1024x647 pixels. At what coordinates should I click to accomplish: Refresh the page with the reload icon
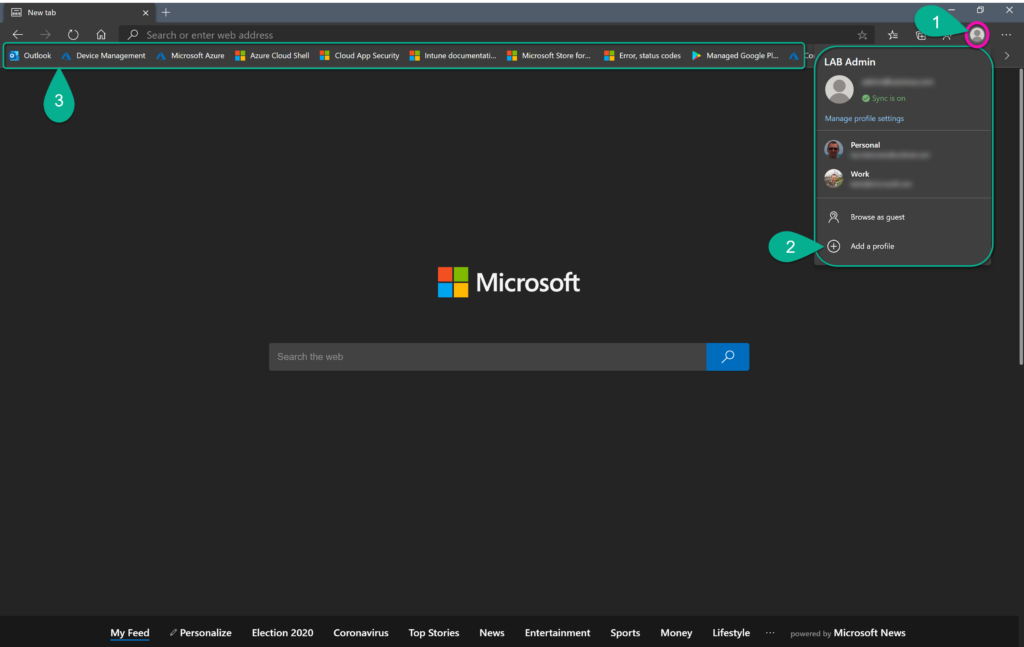pos(73,35)
